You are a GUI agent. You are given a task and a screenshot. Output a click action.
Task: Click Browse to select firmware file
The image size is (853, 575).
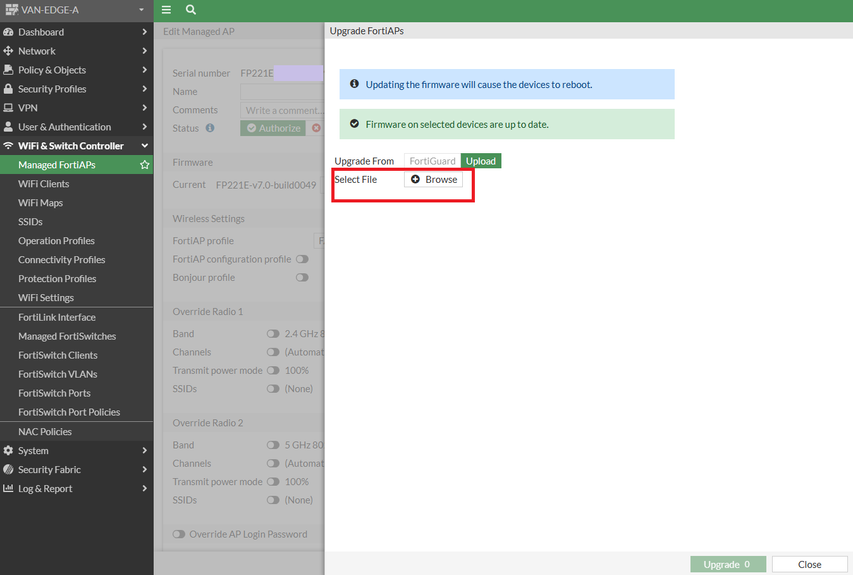pos(434,180)
